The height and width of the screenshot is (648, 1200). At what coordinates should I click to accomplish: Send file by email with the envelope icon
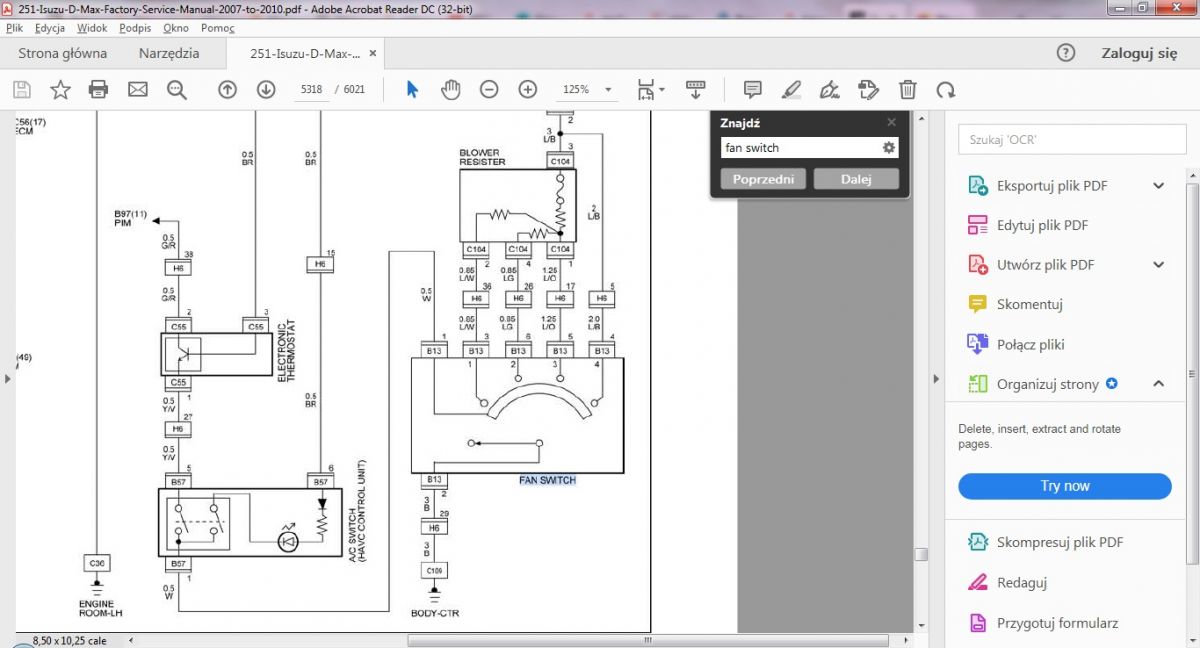[137, 90]
